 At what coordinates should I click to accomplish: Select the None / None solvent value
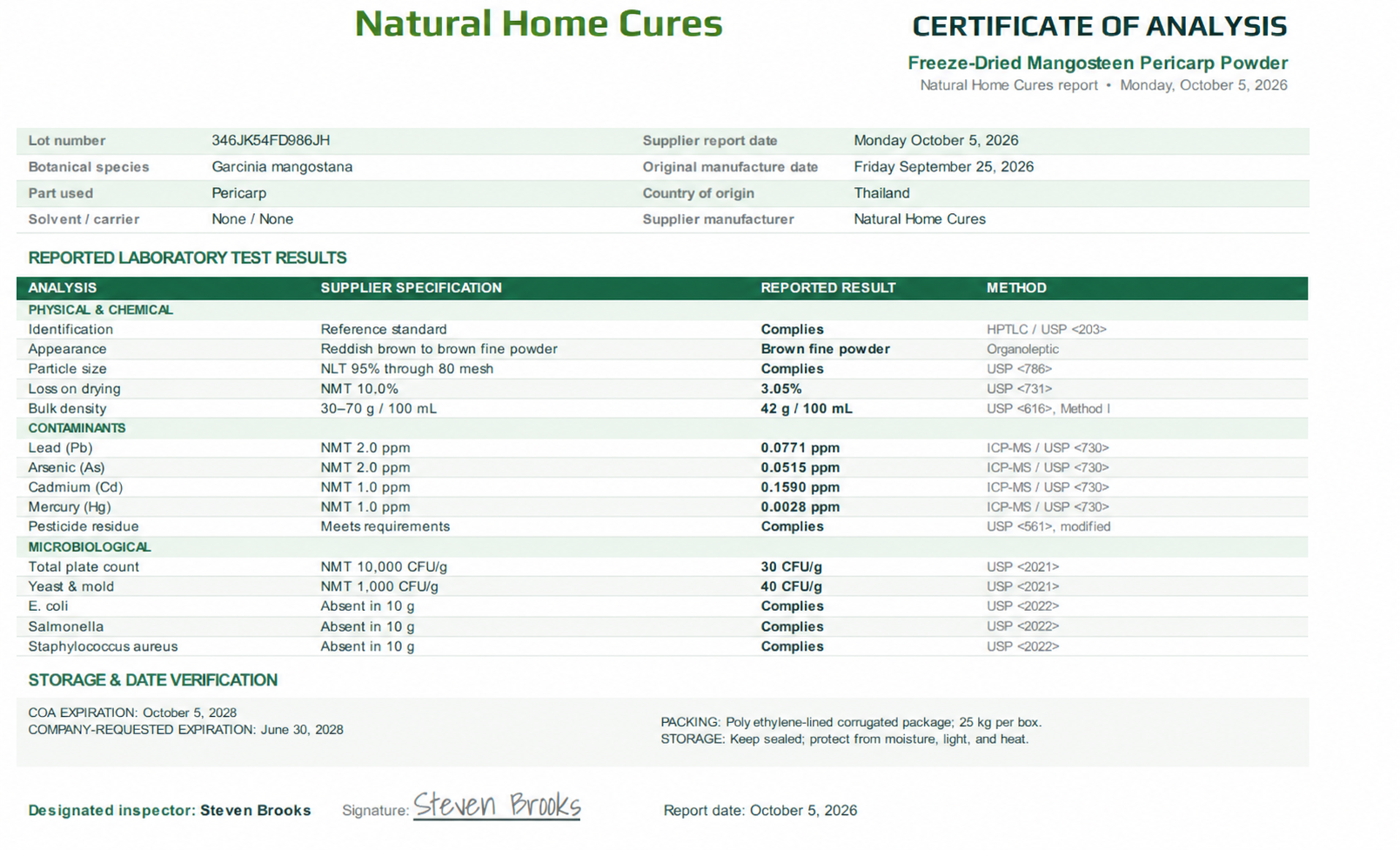252,219
